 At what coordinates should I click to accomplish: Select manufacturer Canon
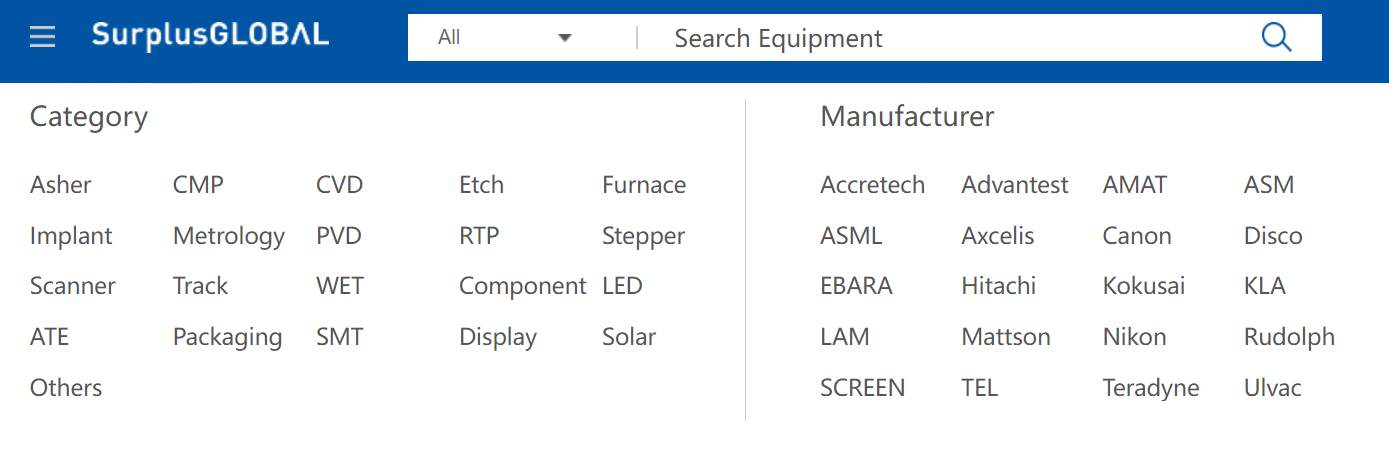coord(1137,236)
